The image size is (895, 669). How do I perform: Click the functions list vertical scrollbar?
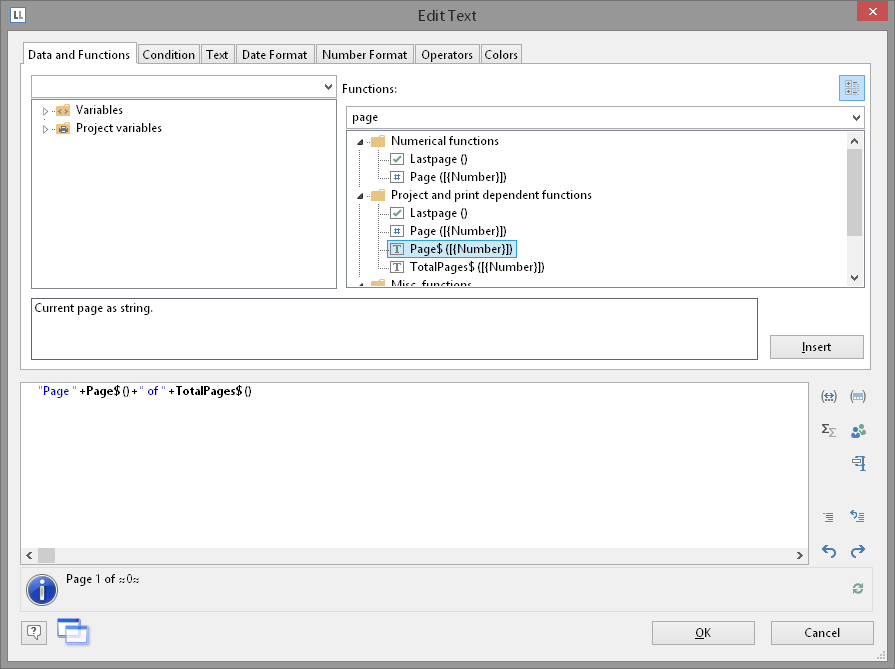pyautogui.click(x=854, y=190)
